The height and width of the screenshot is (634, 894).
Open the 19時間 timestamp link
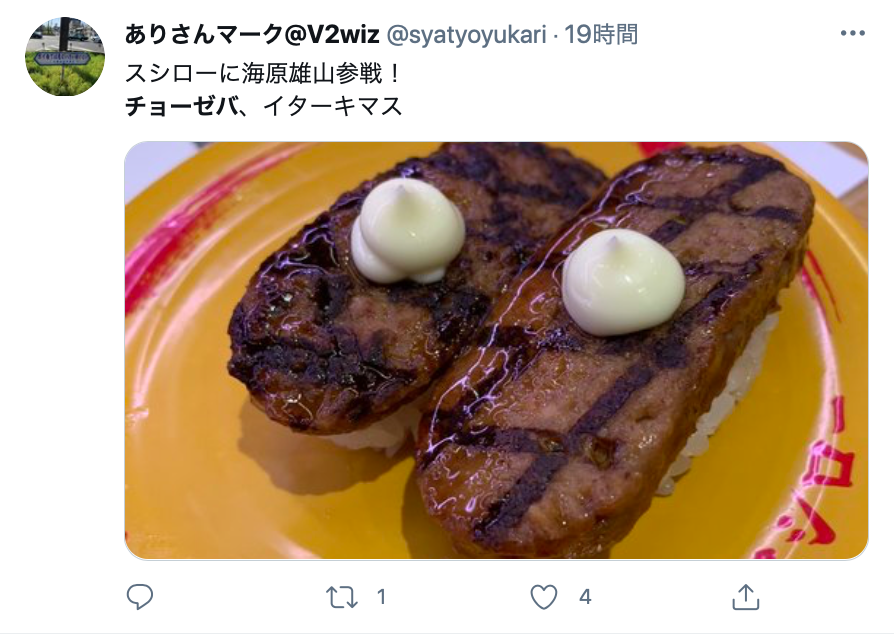(601, 35)
